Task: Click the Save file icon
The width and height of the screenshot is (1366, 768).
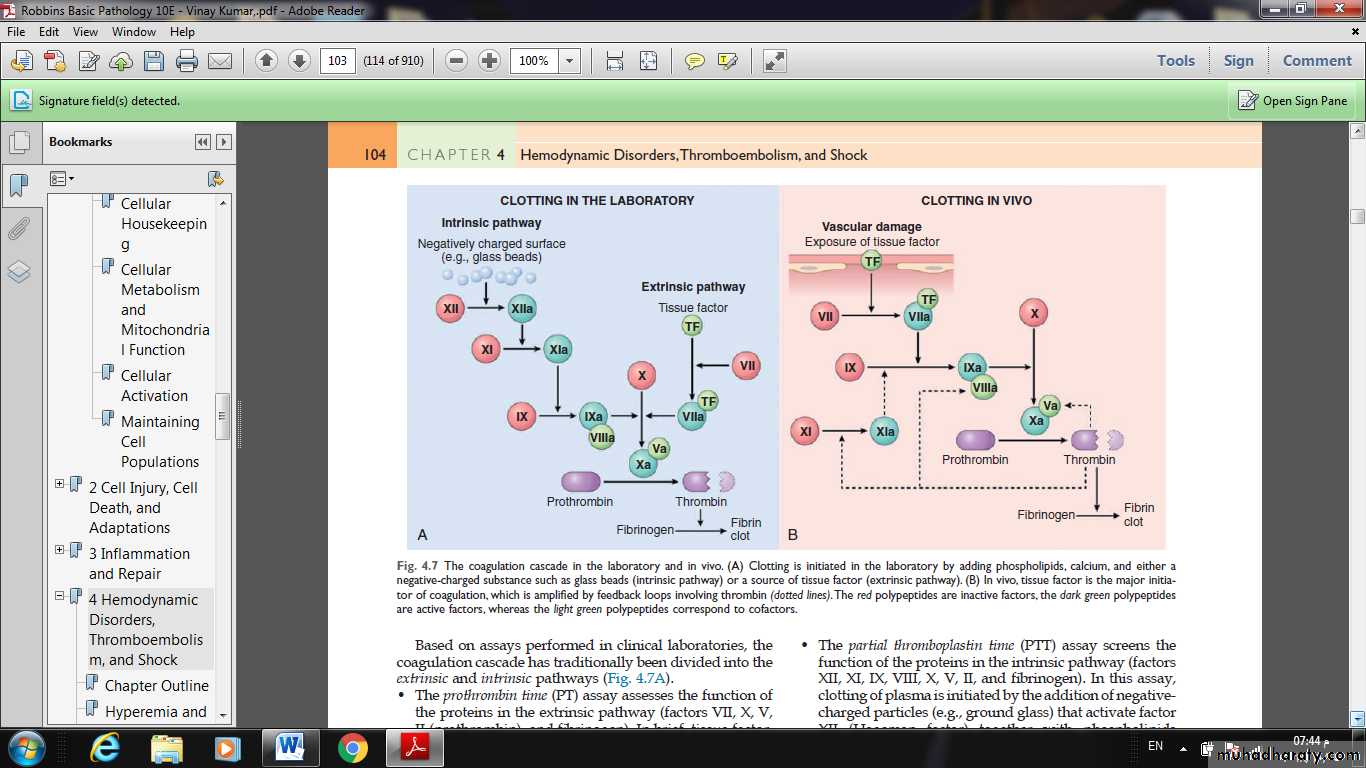Action: point(153,61)
